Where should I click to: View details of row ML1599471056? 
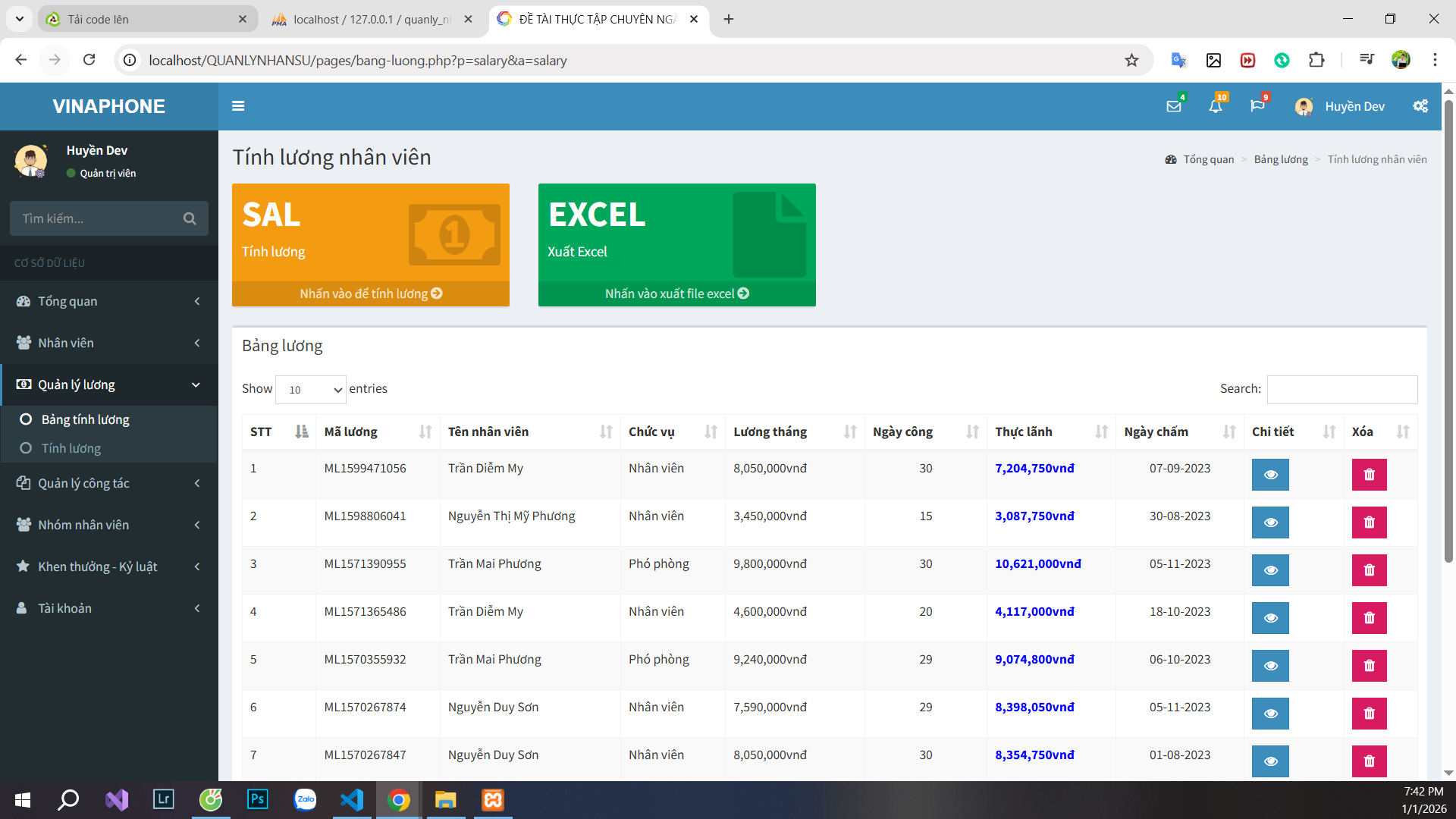click(x=1270, y=475)
